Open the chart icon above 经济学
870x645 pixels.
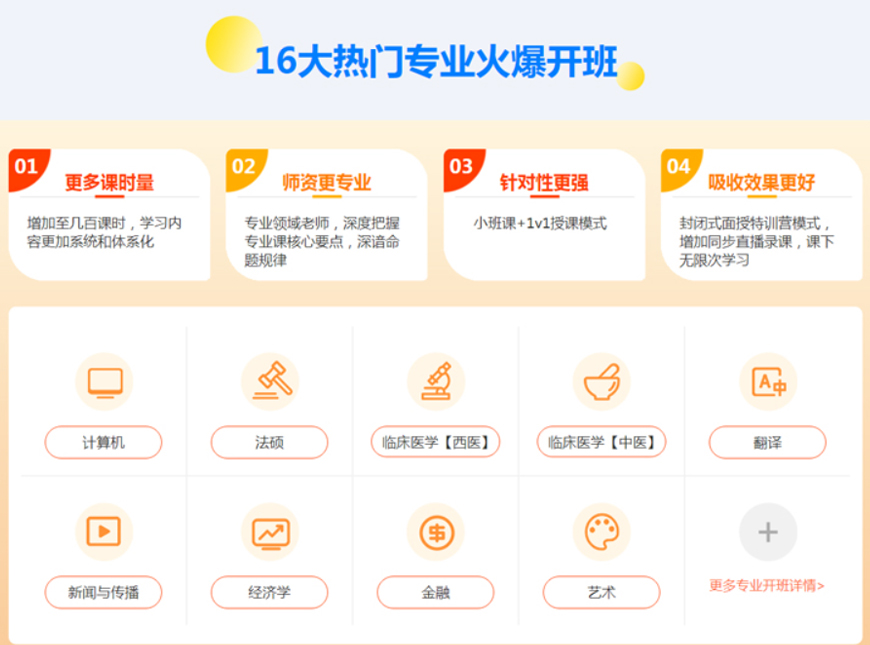pyautogui.click(x=268, y=532)
